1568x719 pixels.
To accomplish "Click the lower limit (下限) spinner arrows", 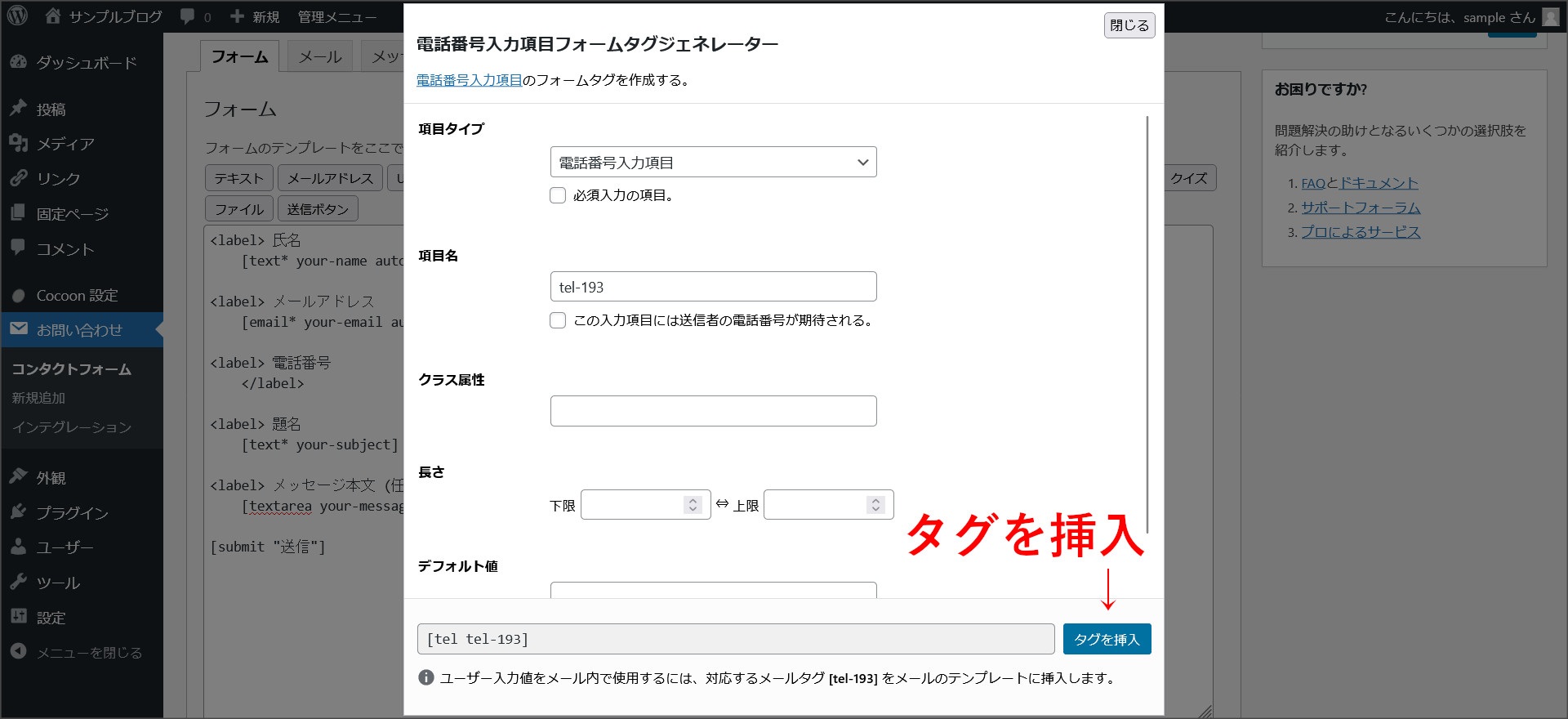I will [x=693, y=505].
